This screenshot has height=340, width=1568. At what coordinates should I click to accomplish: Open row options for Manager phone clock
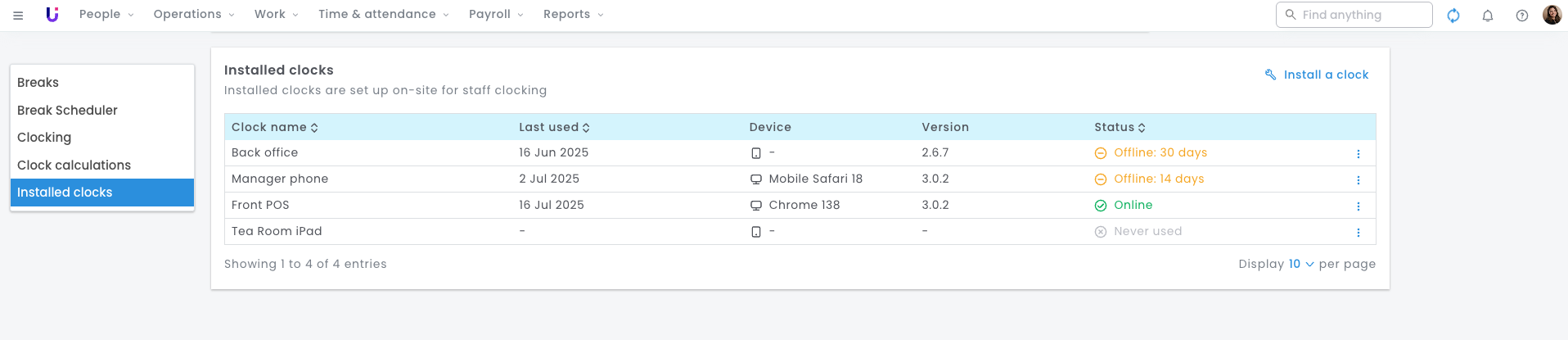pyautogui.click(x=1358, y=180)
